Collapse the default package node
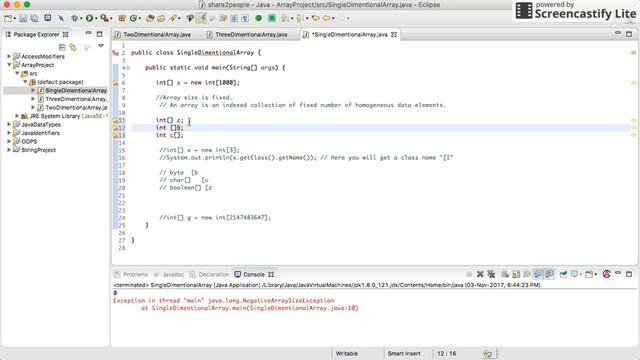 coord(25,82)
